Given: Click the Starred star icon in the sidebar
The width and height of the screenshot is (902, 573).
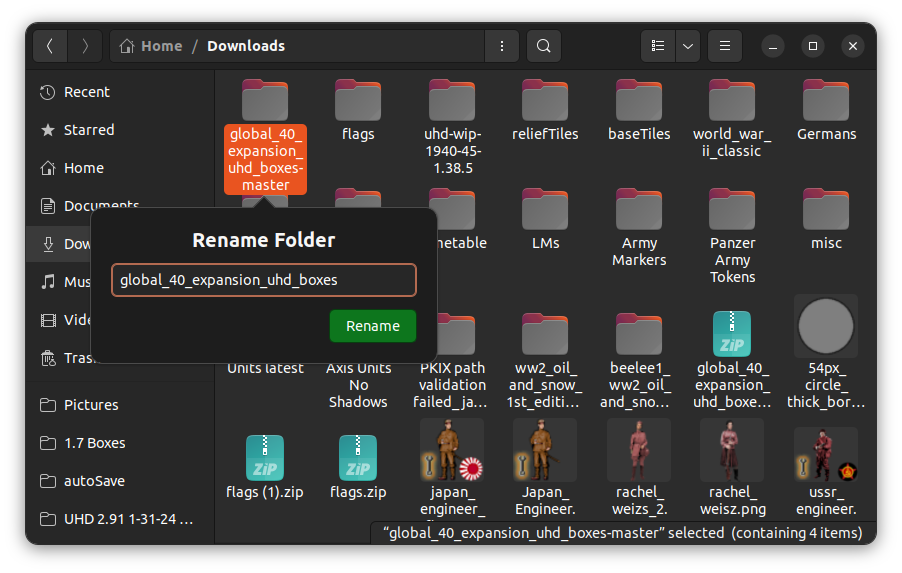Looking at the screenshot, I should point(48,130).
